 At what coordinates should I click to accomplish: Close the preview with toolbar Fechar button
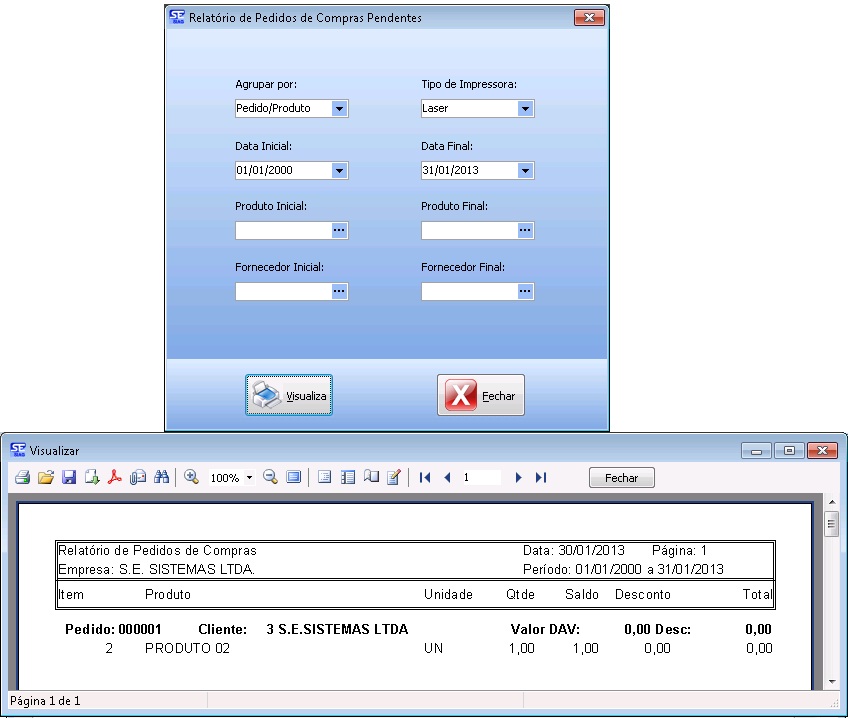tap(621, 478)
